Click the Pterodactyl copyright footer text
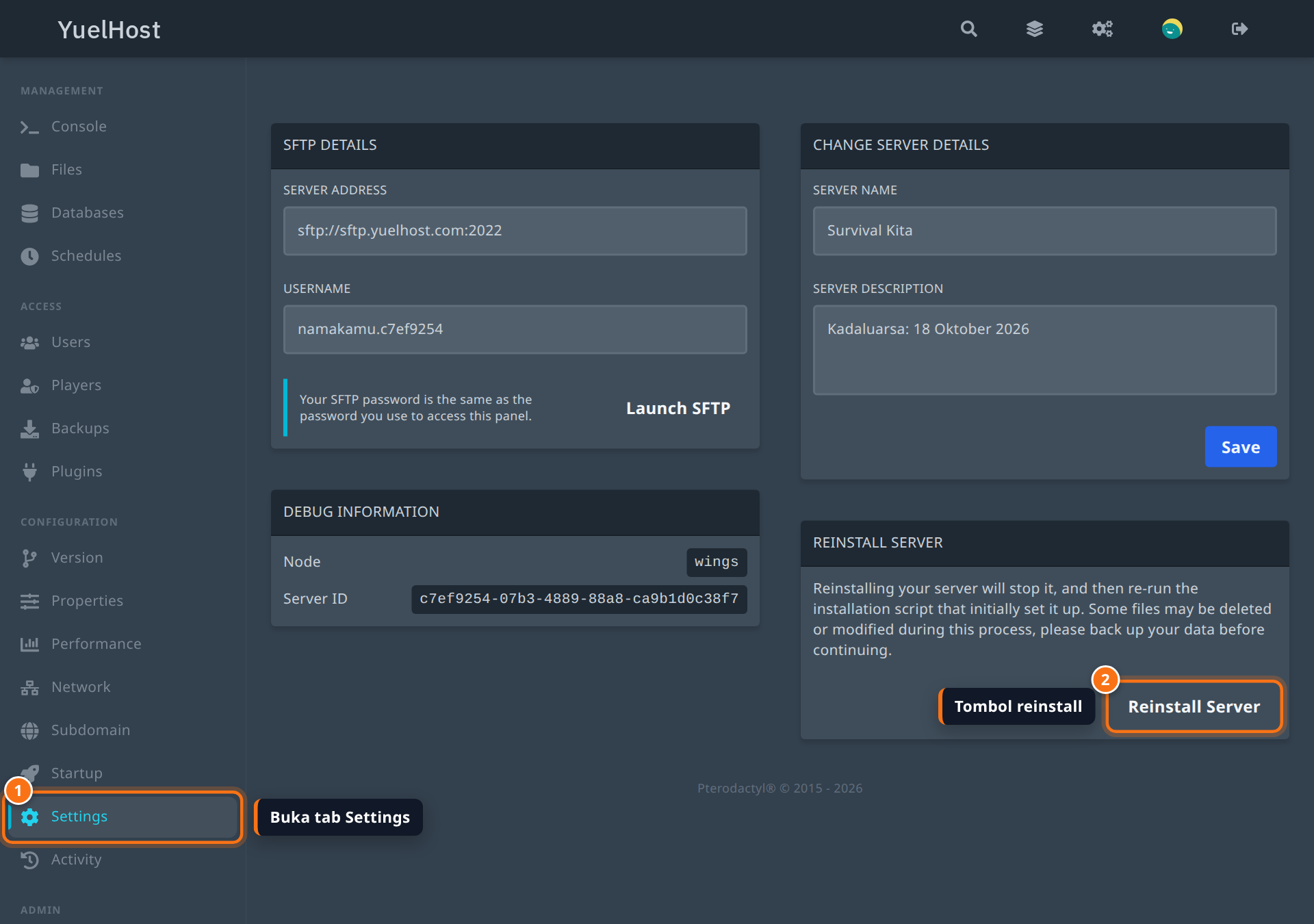This screenshot has width=1314, height=924. click(x=780, y=788)
